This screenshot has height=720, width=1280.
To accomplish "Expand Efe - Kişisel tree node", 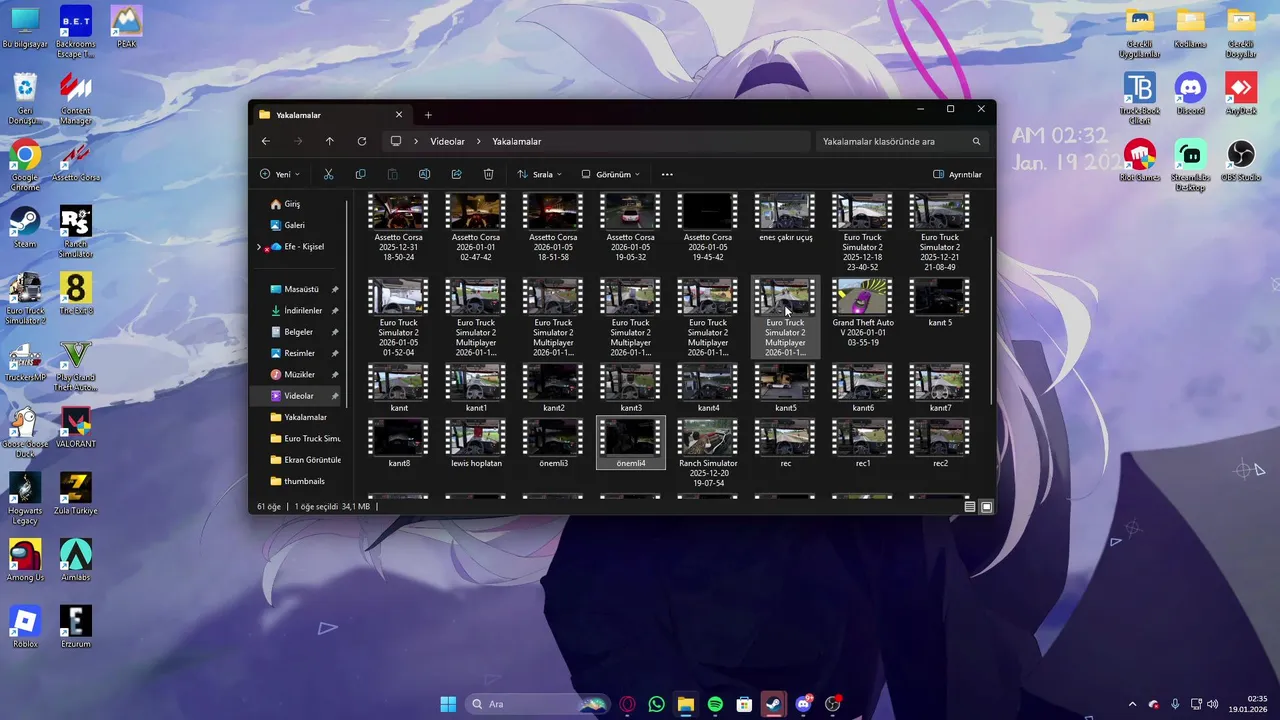I will [259, 247].
